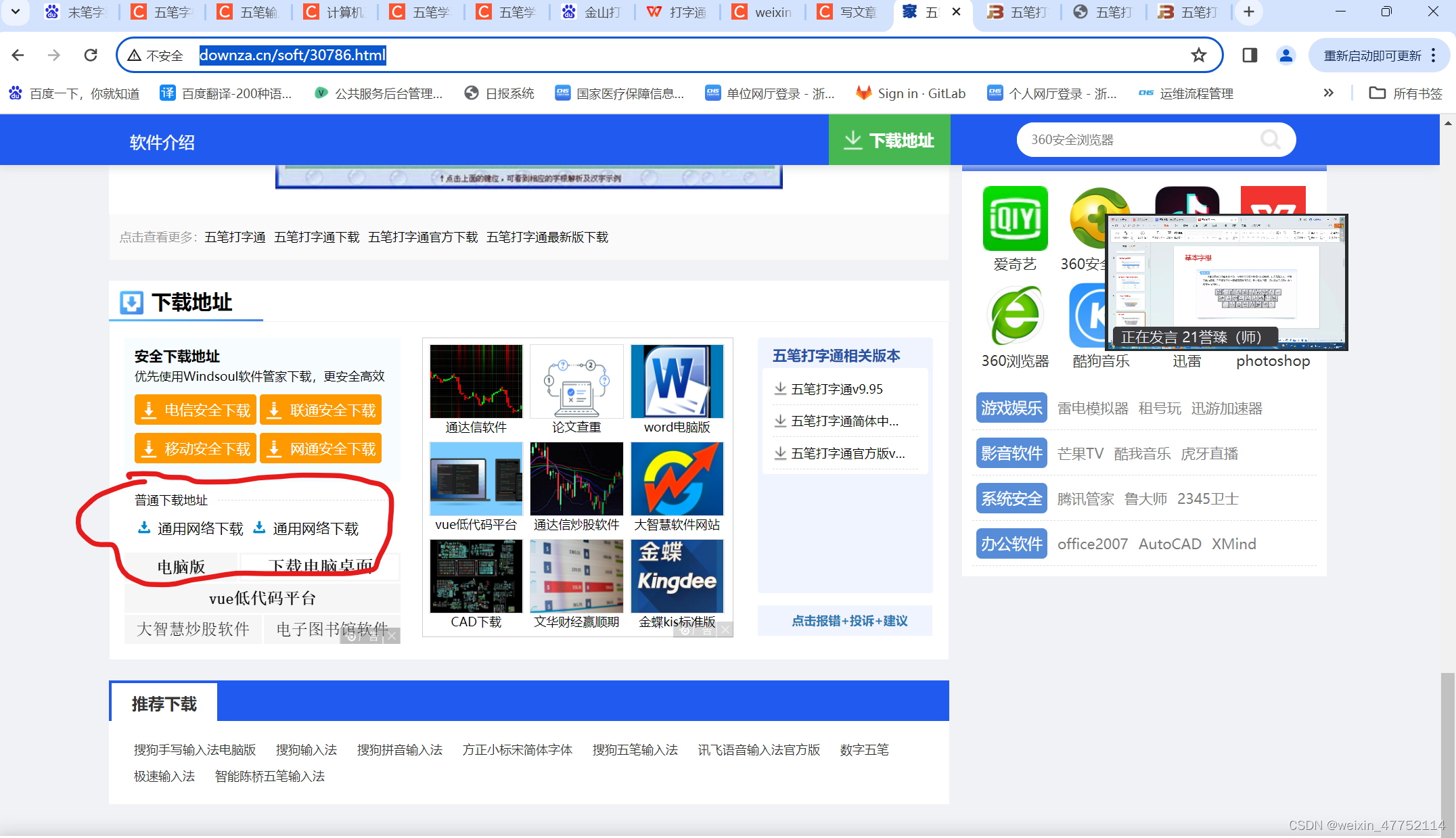Open the tab search dropdown arrow

15,11
